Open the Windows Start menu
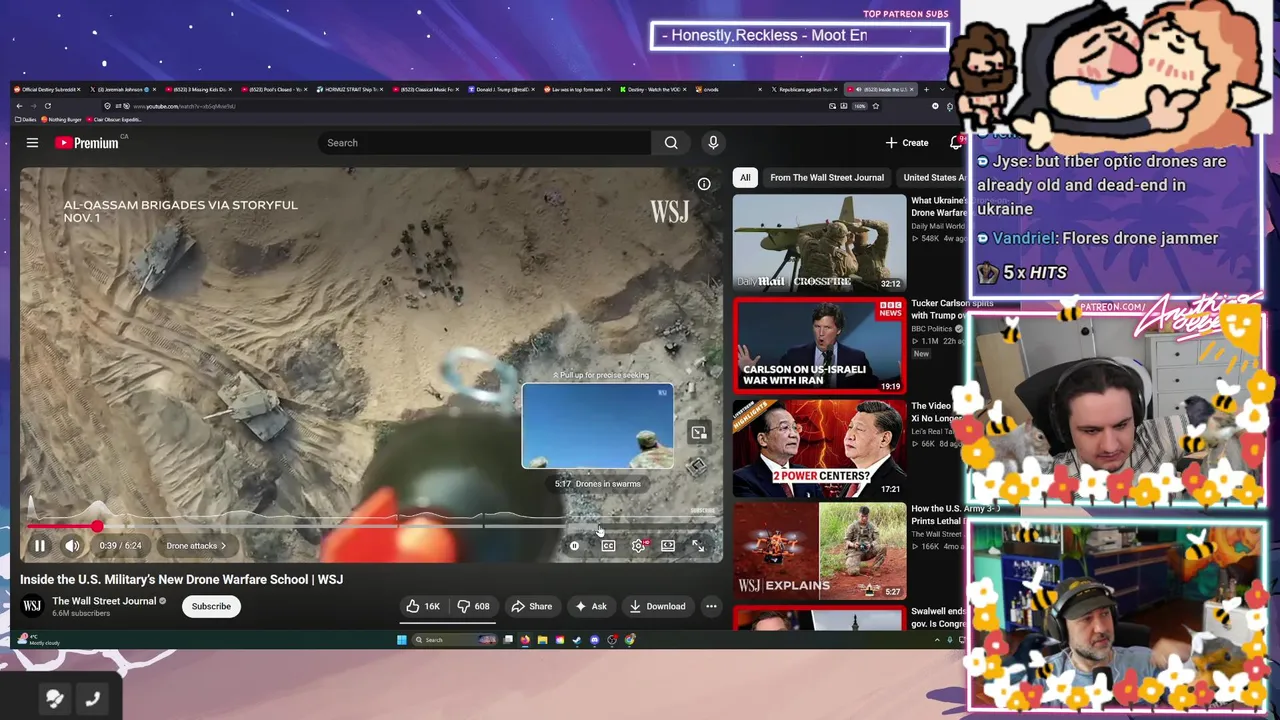The image size is (1280, 720). pyautogui.click(x=402, y=640)
